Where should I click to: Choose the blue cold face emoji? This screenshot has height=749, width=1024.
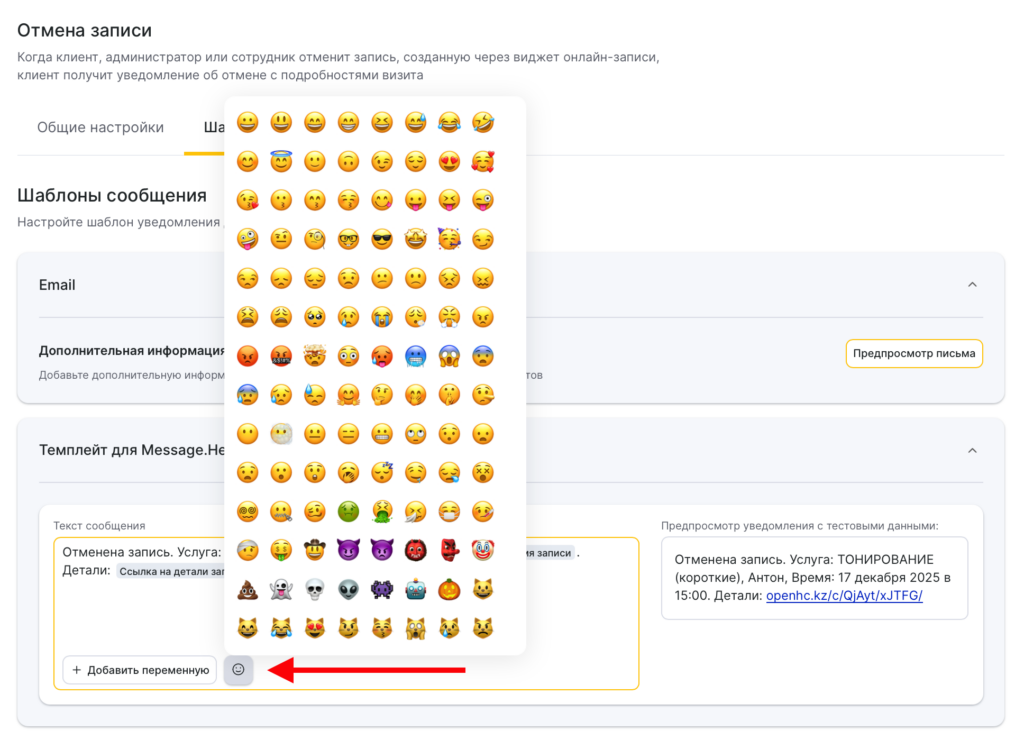pos(416,356)
